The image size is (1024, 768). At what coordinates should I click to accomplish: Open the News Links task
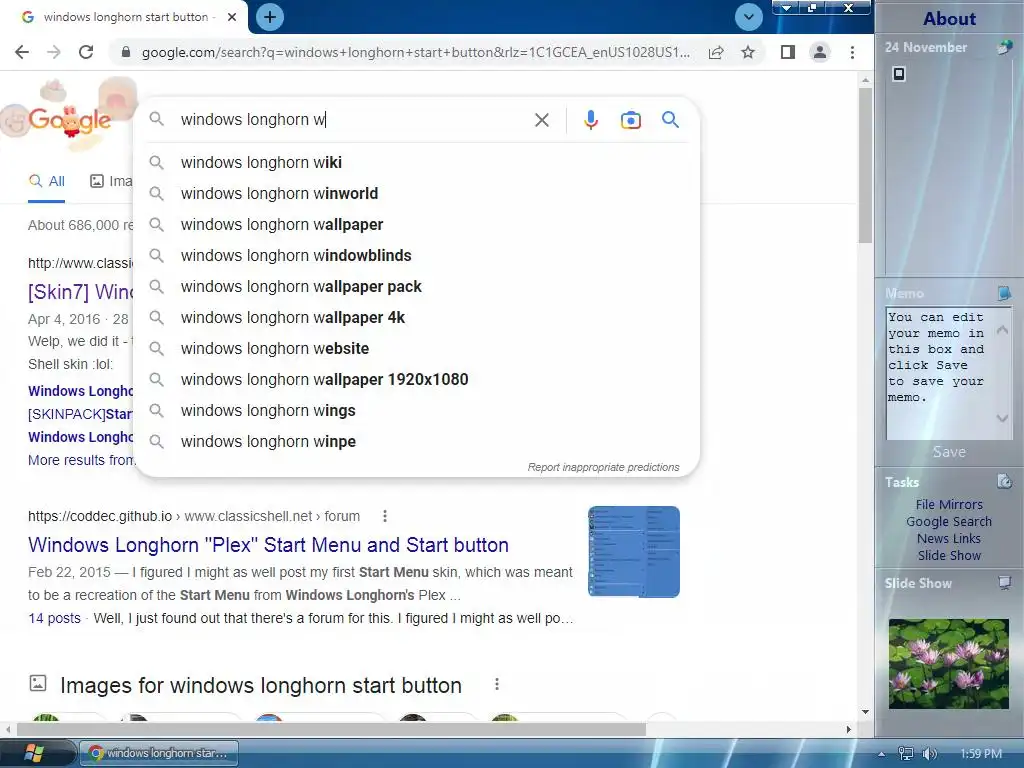tap(949, 538)
